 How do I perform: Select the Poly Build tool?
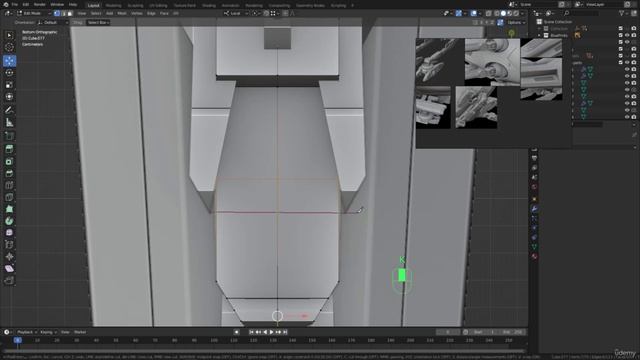[9, 209]
